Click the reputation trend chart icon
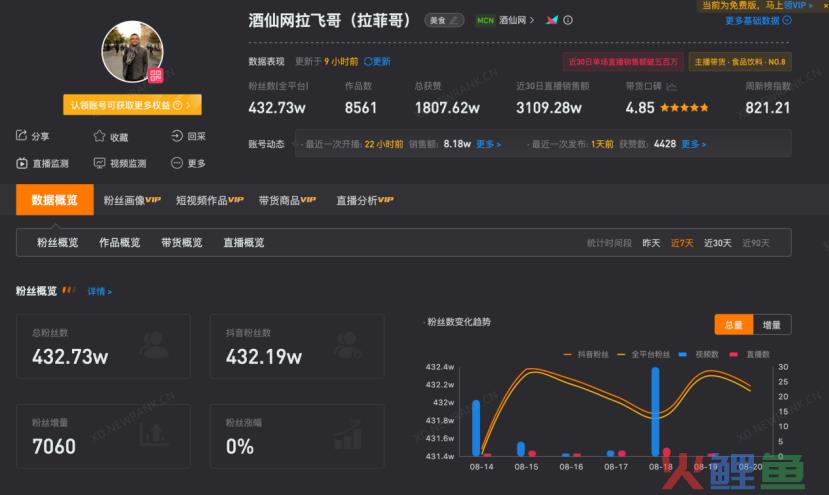This screenshot has height=495, width=829. 671,86
